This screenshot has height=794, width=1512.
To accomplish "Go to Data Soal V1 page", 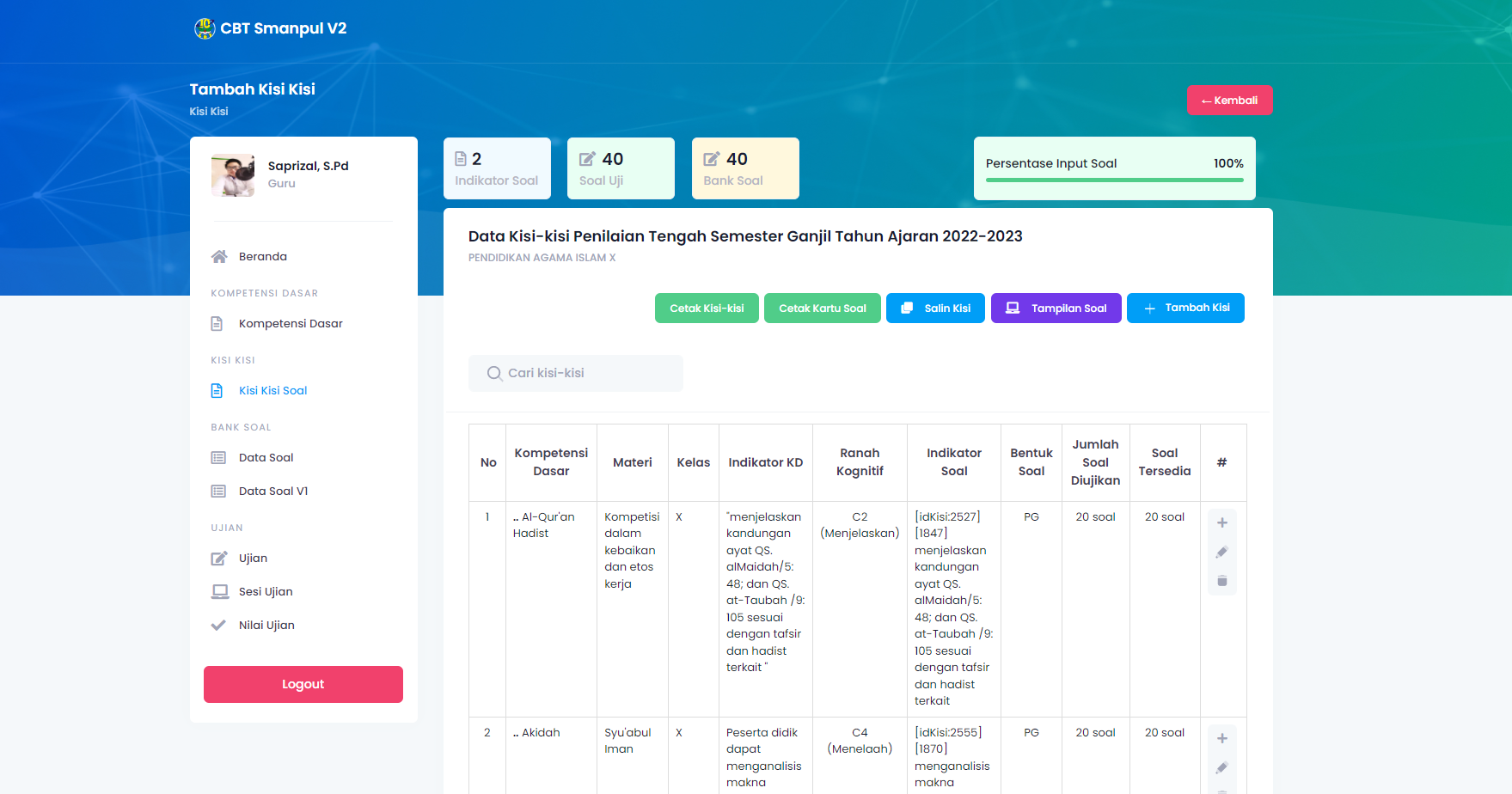I will coord(272,492).
